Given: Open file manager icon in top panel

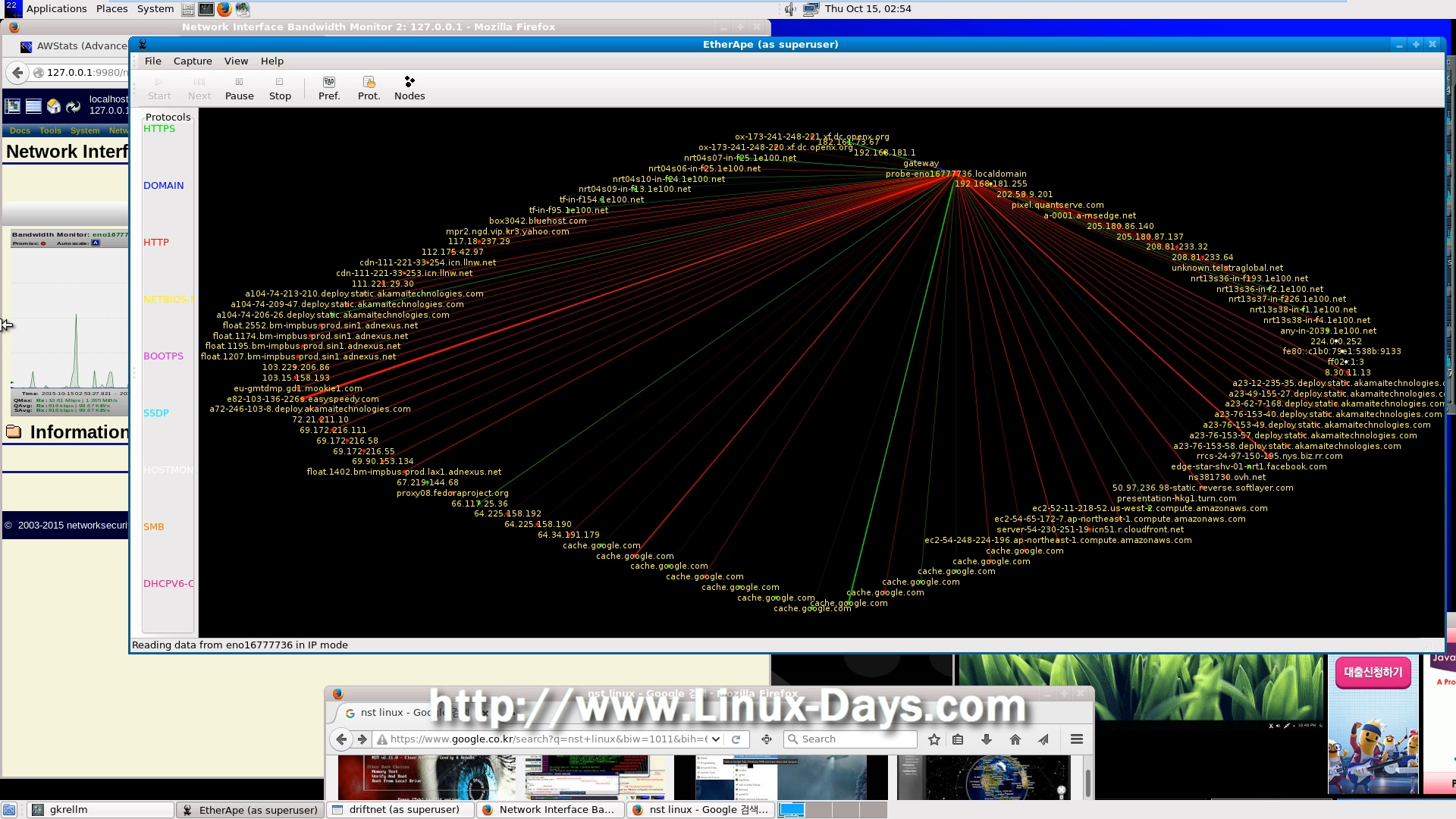Looking at the screenshot, I should click(x=187, y=9).
